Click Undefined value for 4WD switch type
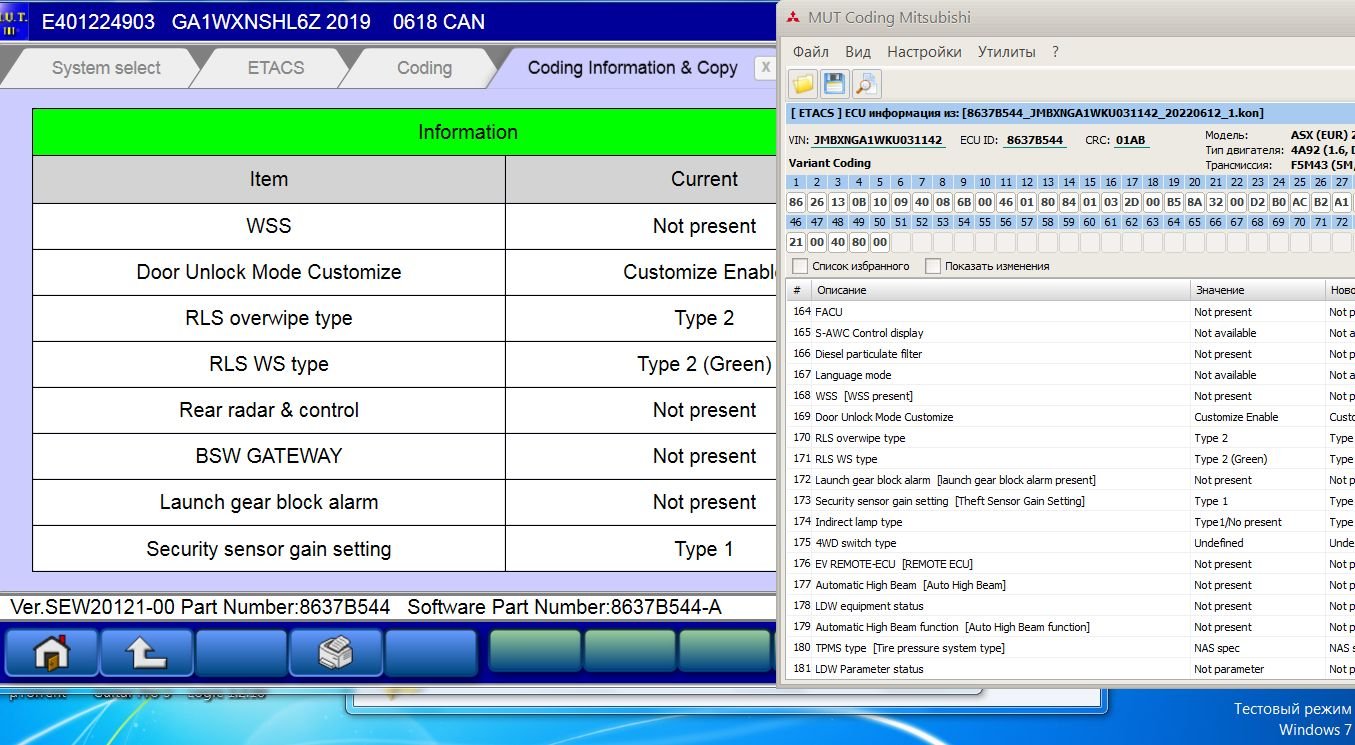1355x745 pixels. coord(1219,543)
